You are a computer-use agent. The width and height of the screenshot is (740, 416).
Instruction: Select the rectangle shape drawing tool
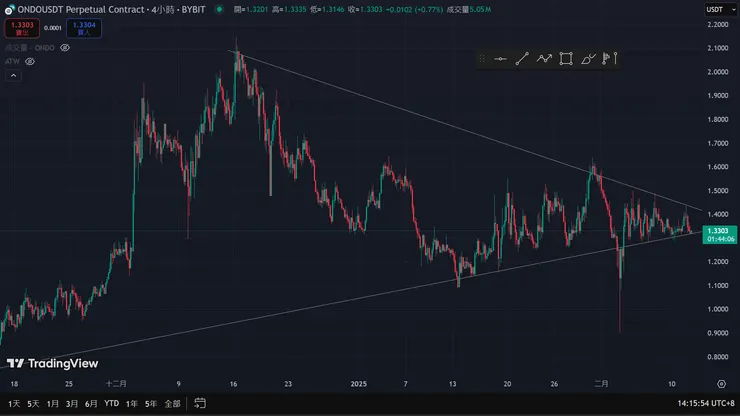(566, 59)
